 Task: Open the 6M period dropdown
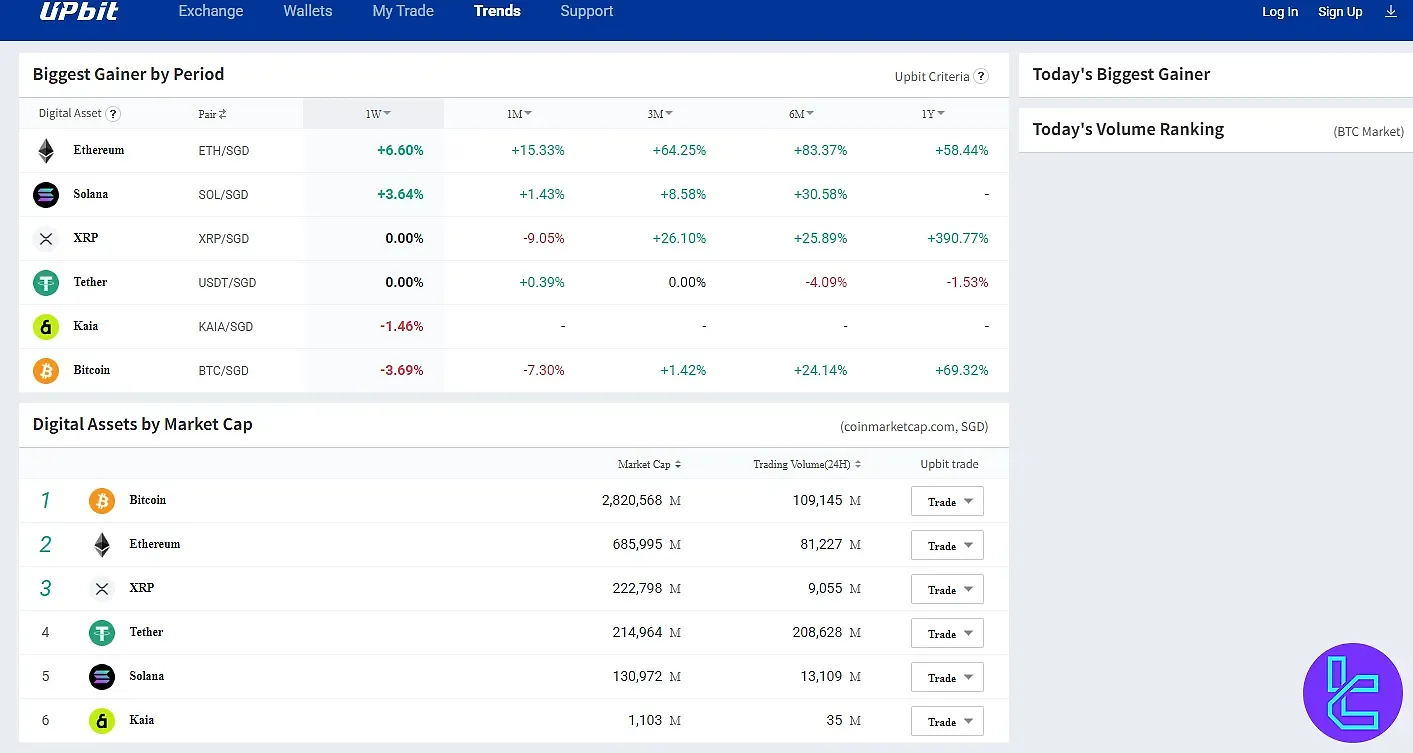[801, 113]
